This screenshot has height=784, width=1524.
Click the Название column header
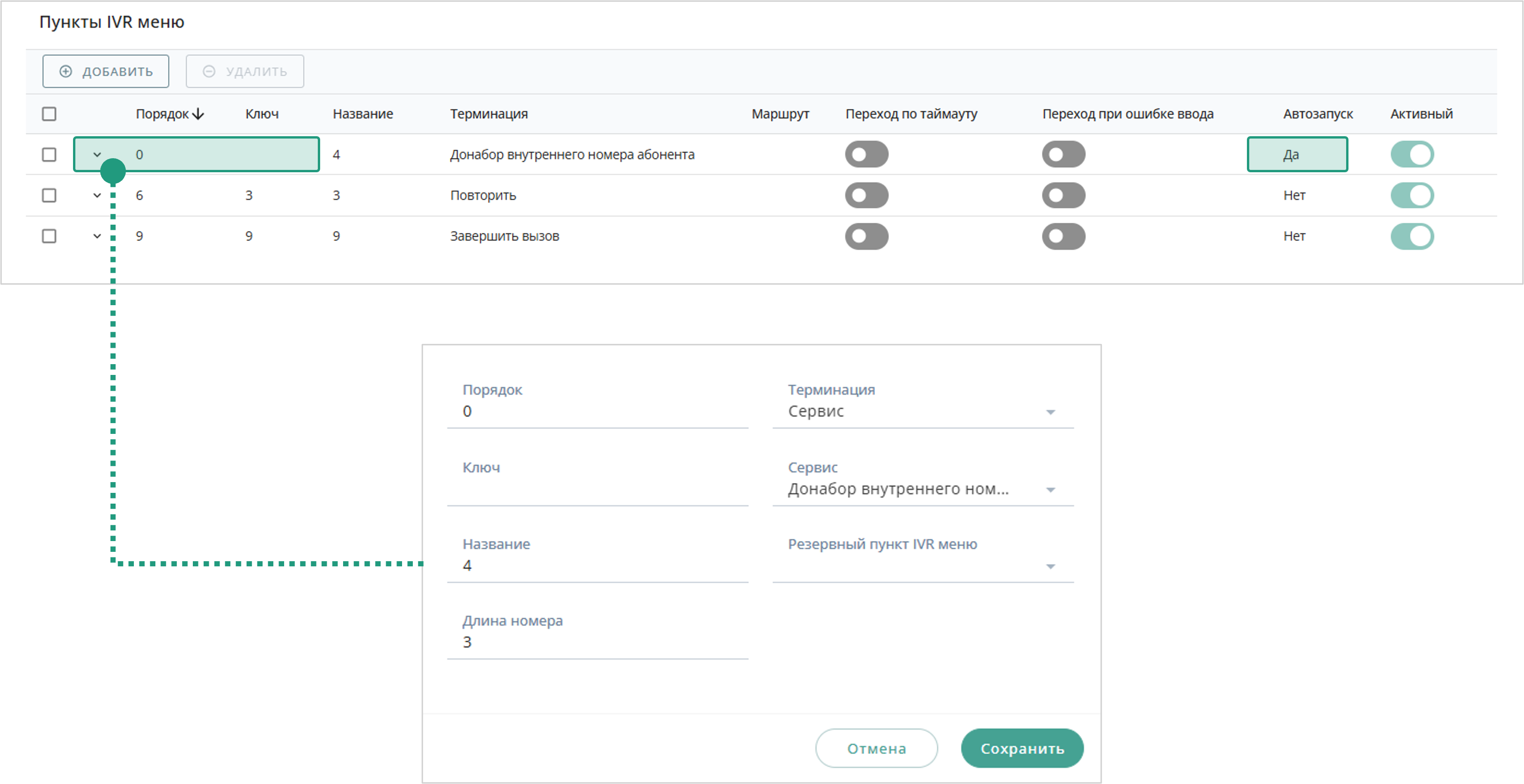(x=363, y=114)
